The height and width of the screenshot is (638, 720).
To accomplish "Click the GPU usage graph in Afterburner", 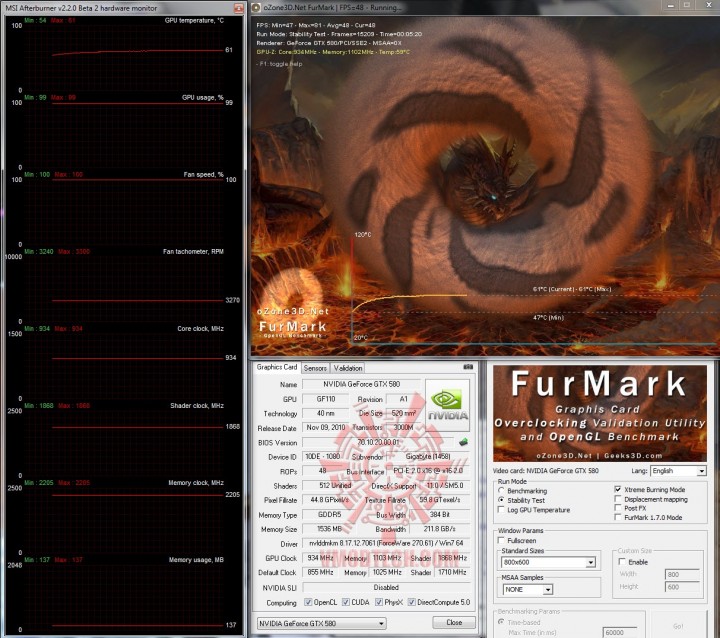I will click(124, 131).
